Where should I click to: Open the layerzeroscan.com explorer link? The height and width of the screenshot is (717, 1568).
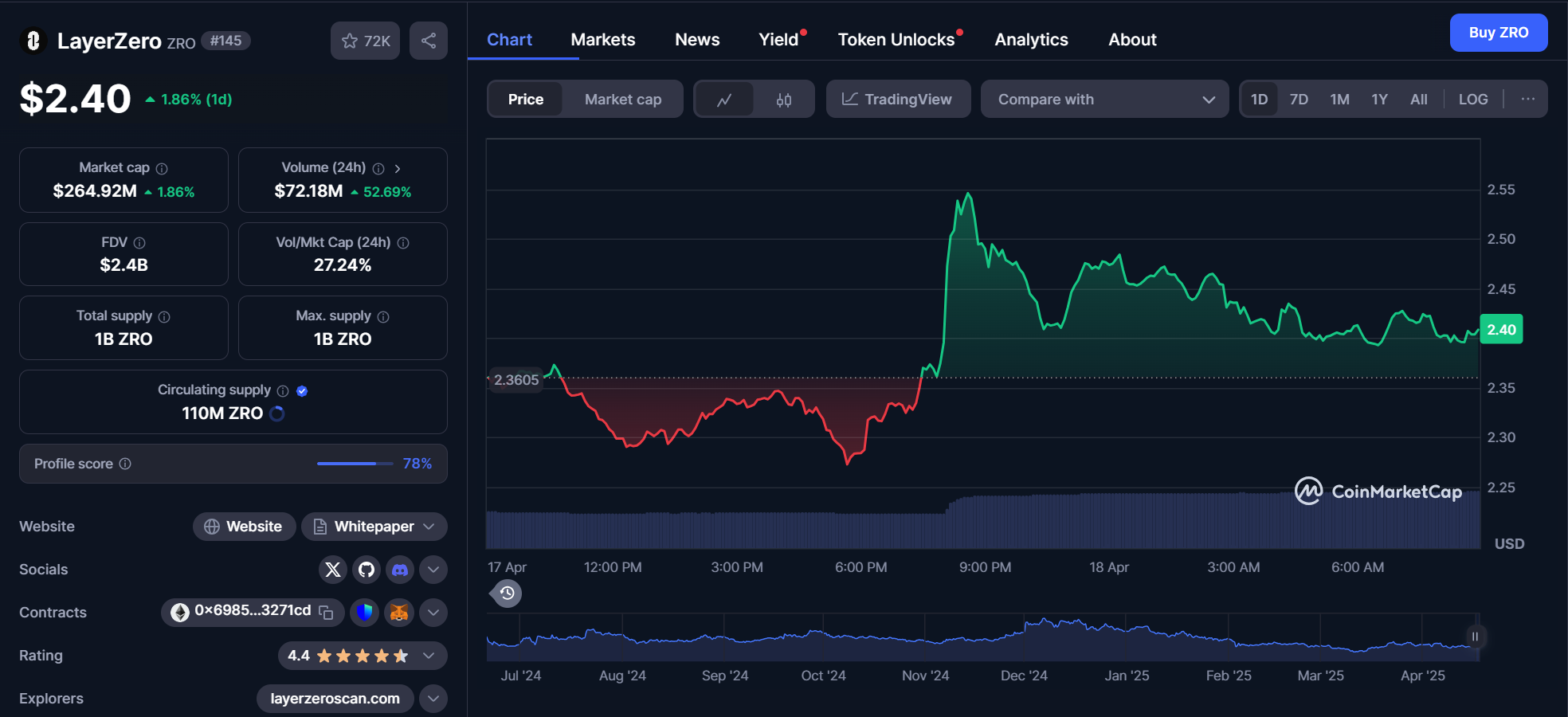click(x=335, y=699)
